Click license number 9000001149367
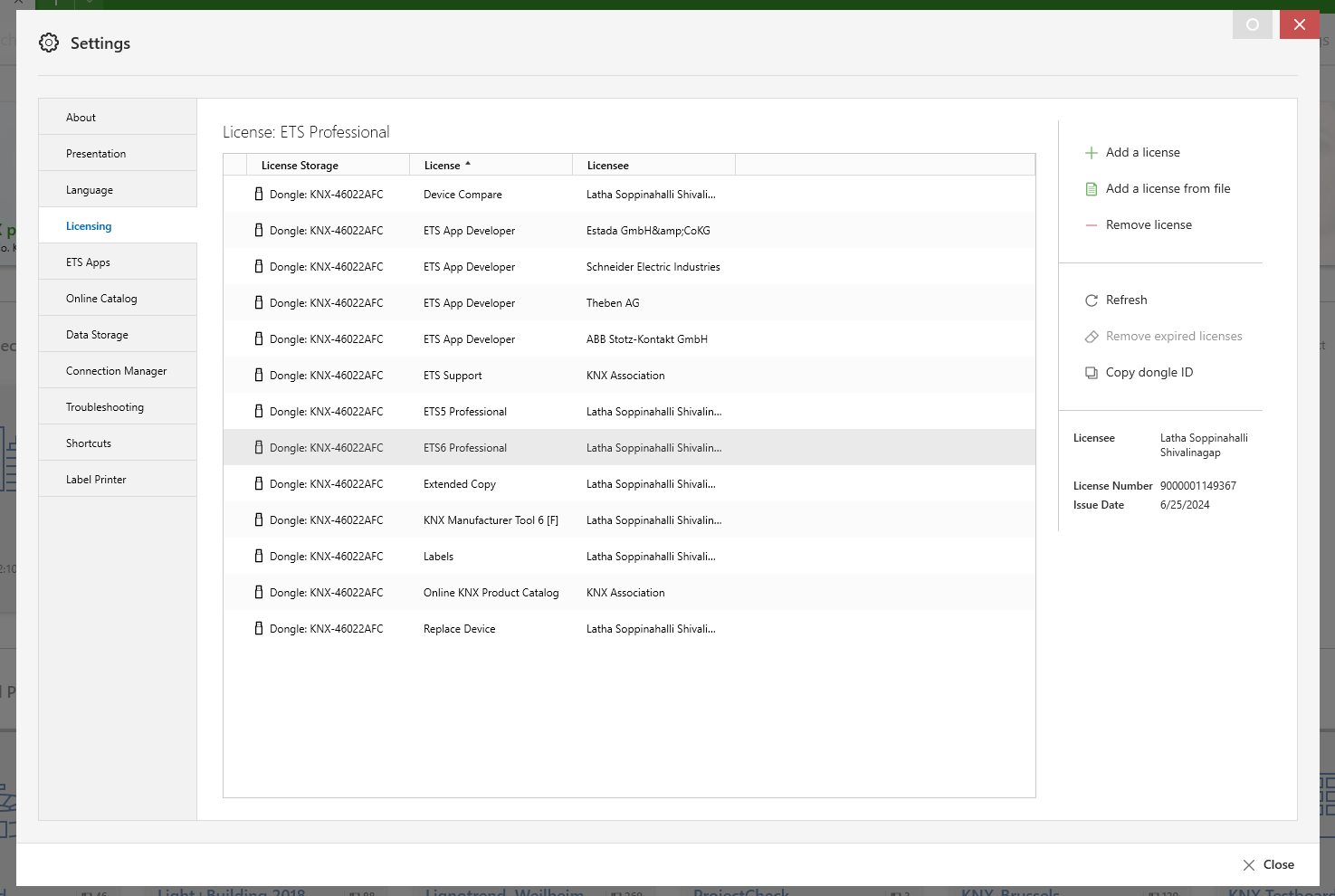The height and width of the screenshot is (896, 1335). point(1198,485)
